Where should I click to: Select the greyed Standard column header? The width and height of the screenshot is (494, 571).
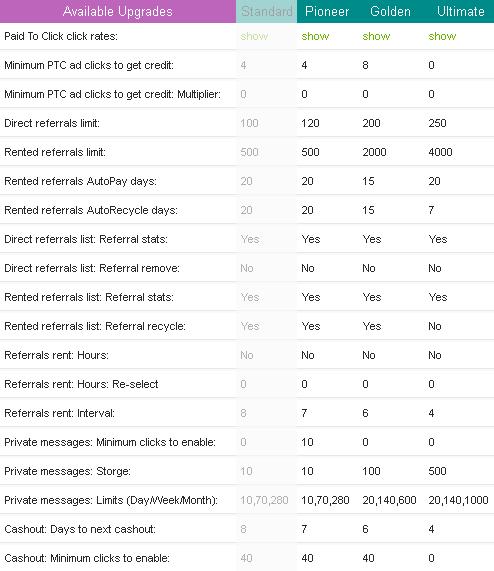click(266, 11)
